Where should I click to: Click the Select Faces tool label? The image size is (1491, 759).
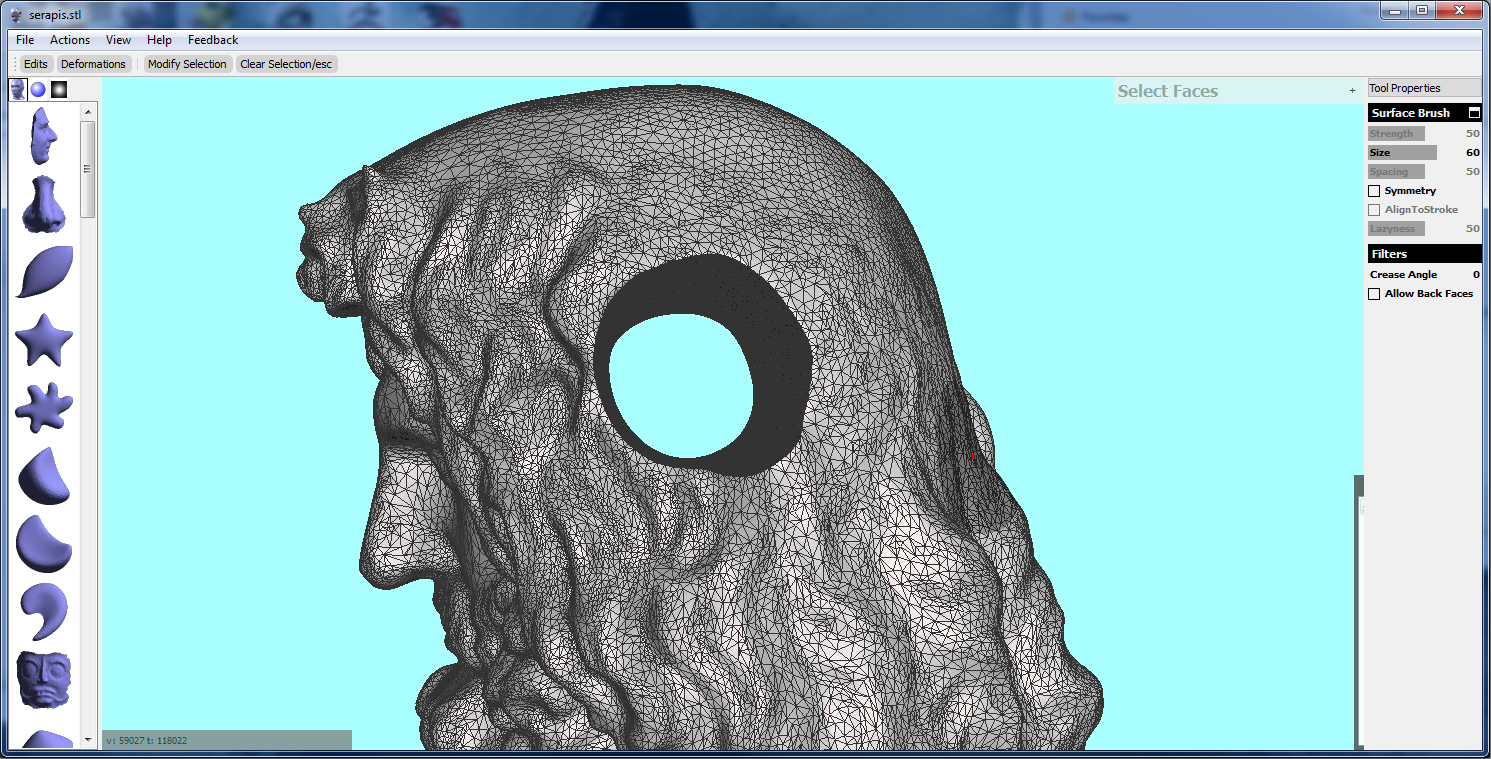click(1167, 91)
